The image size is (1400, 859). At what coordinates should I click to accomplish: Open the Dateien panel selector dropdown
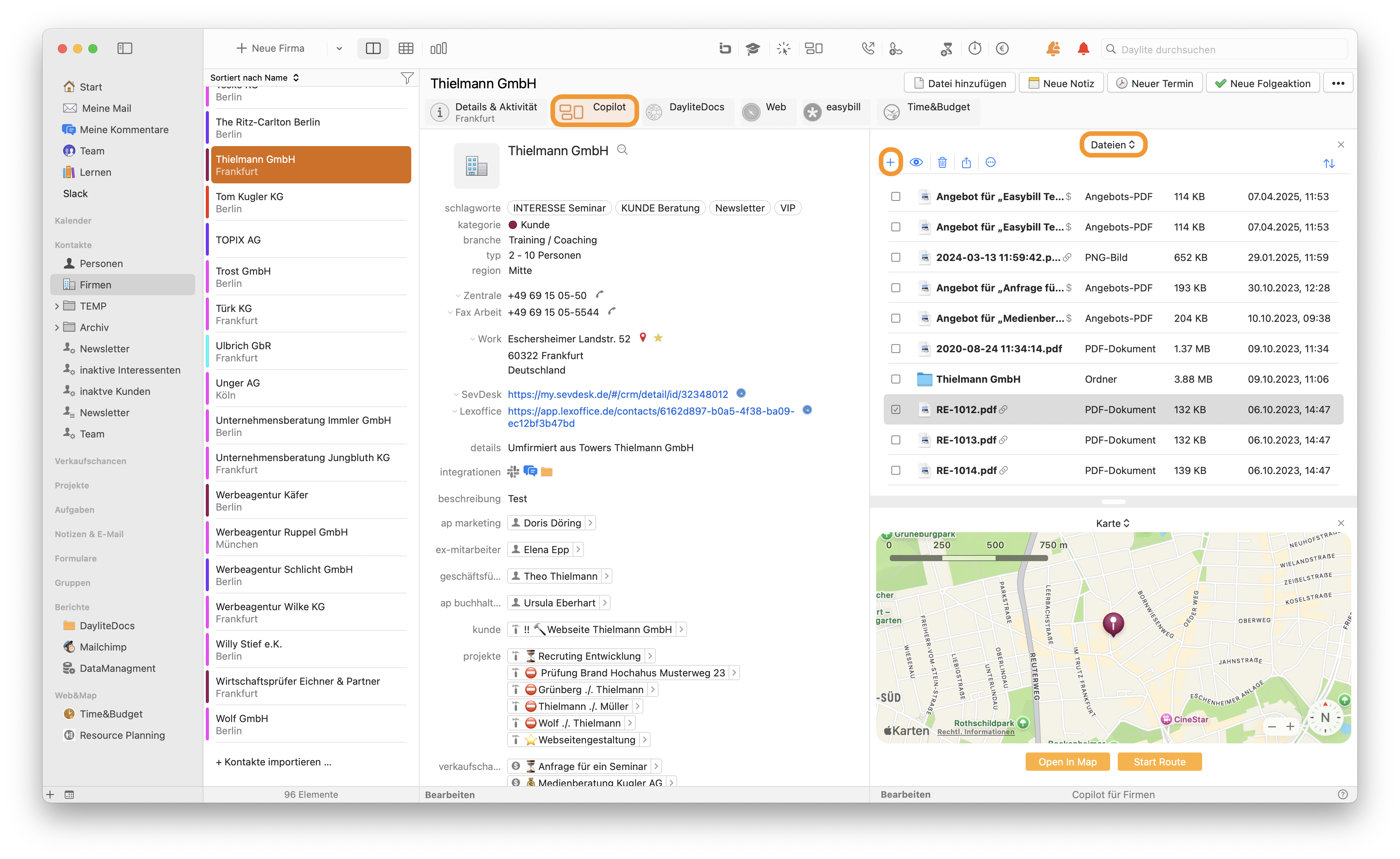click(x=1112, y=145)
